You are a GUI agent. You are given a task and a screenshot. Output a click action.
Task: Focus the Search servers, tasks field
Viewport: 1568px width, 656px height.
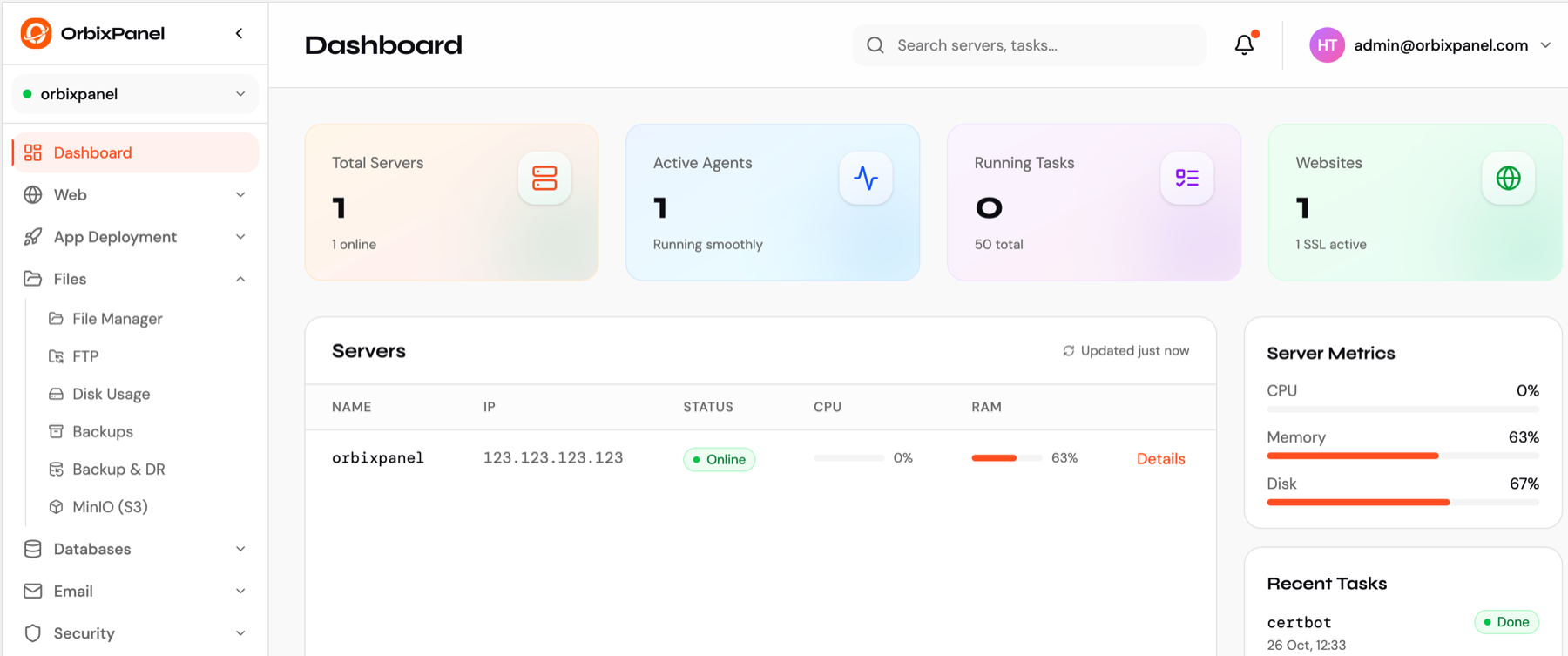[1029, 45]
